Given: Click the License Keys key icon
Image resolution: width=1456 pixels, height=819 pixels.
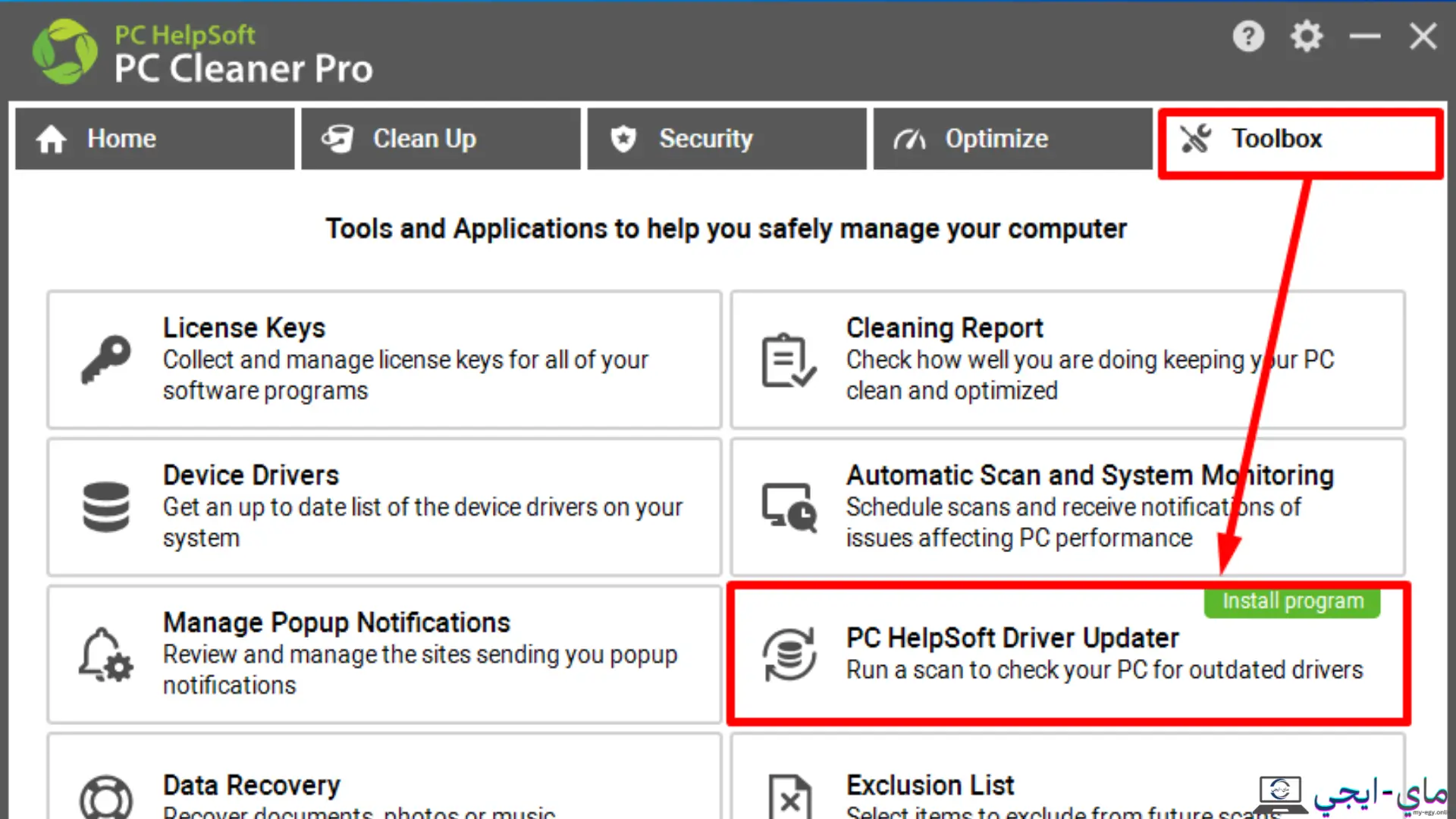Looking at the screenshot, I should tap(106, 359).
